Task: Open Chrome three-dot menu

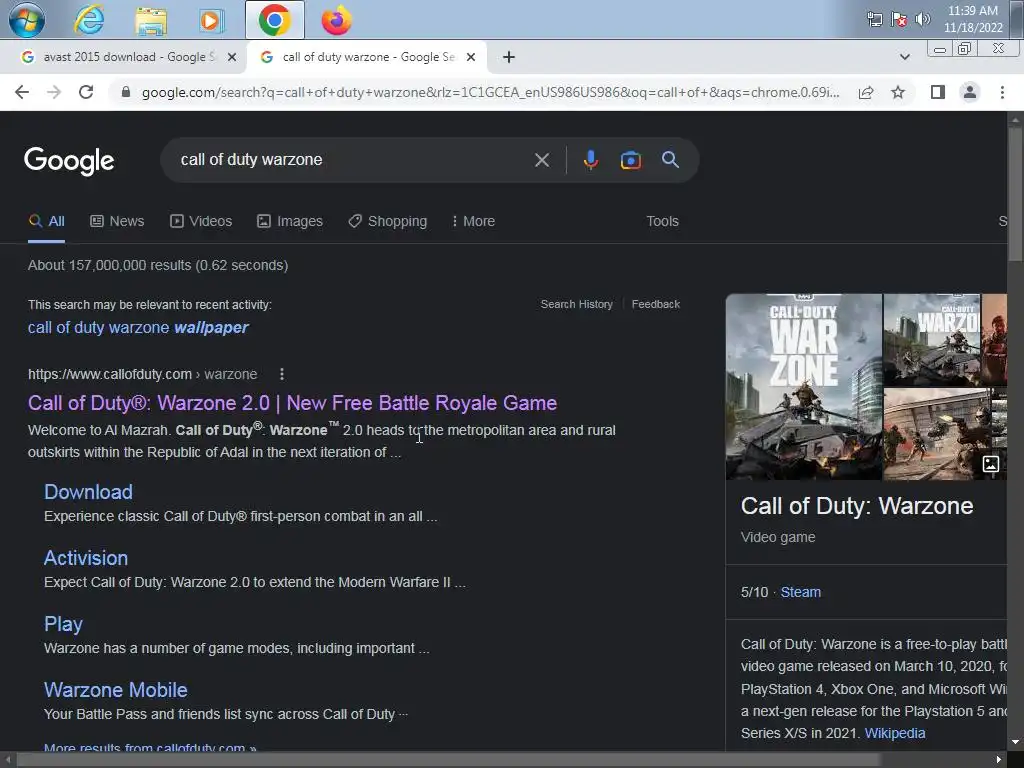Action: point(1002,92)
